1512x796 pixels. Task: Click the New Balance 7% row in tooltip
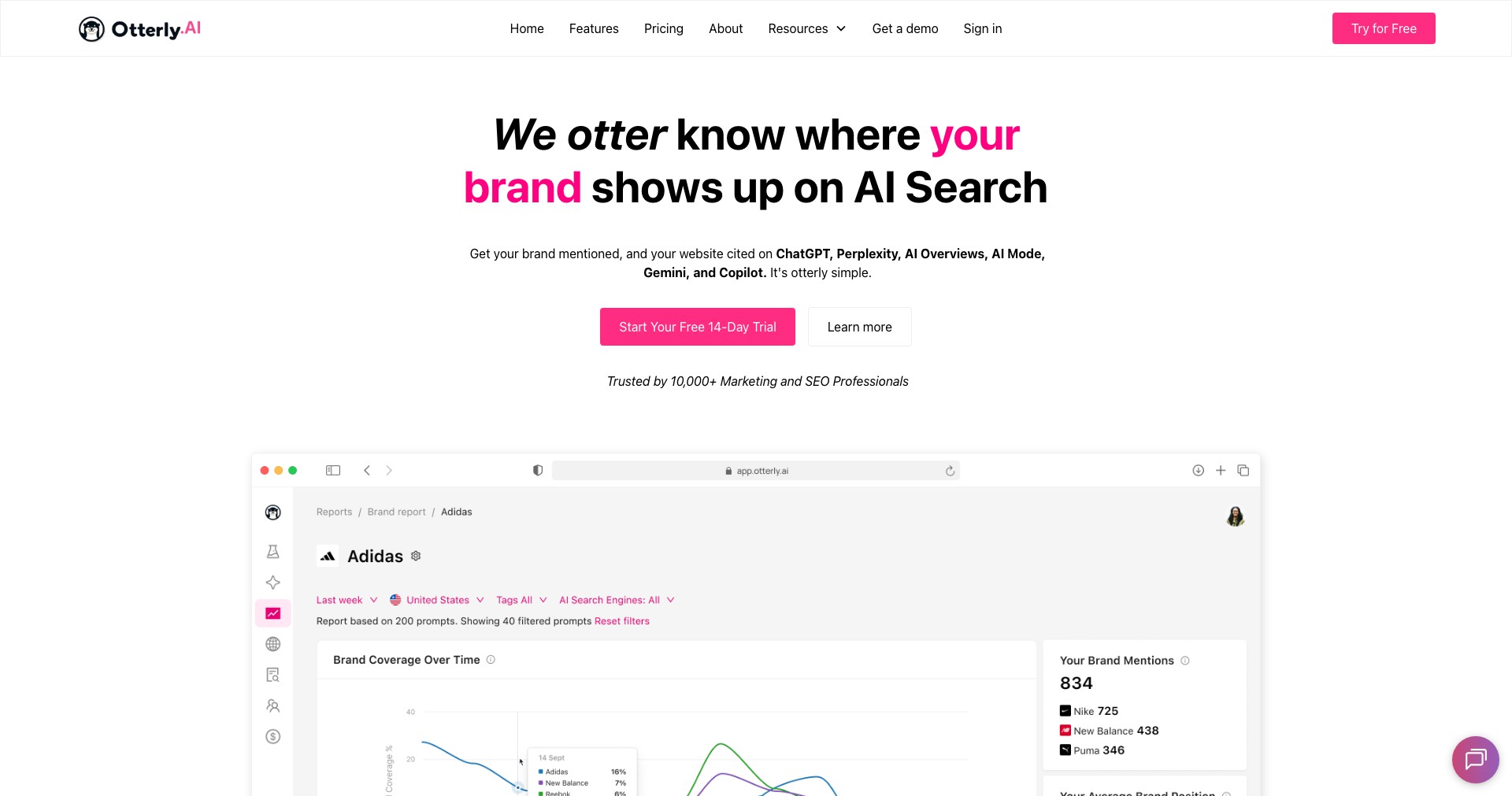582,783
